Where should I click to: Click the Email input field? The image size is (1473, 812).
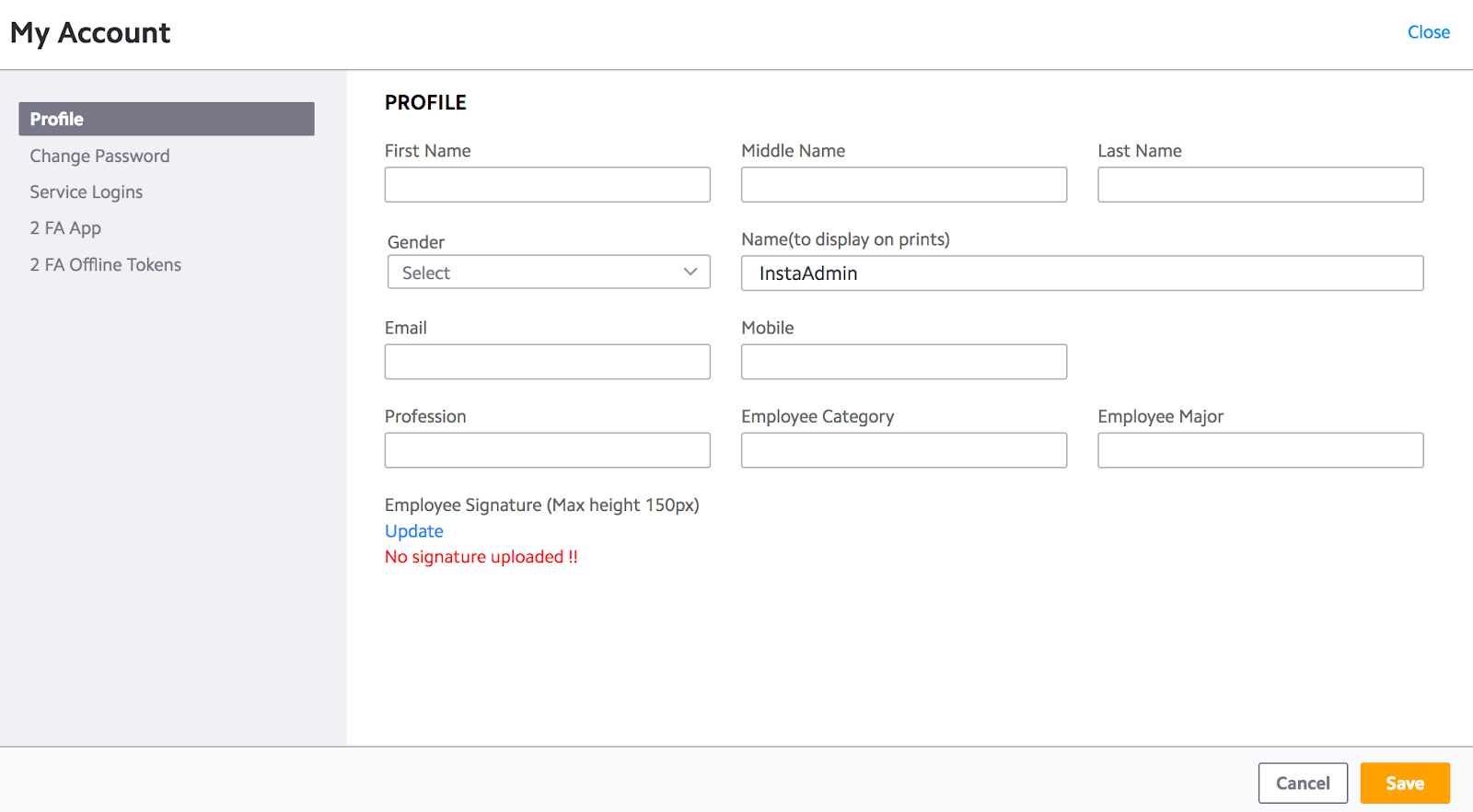[x=547, y=362]
